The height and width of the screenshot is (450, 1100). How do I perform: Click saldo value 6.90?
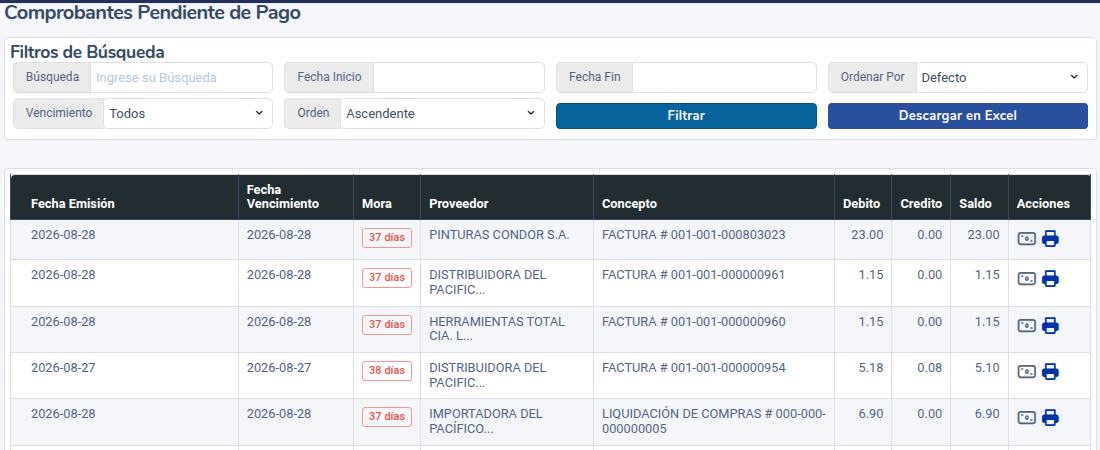coord(987,414)
